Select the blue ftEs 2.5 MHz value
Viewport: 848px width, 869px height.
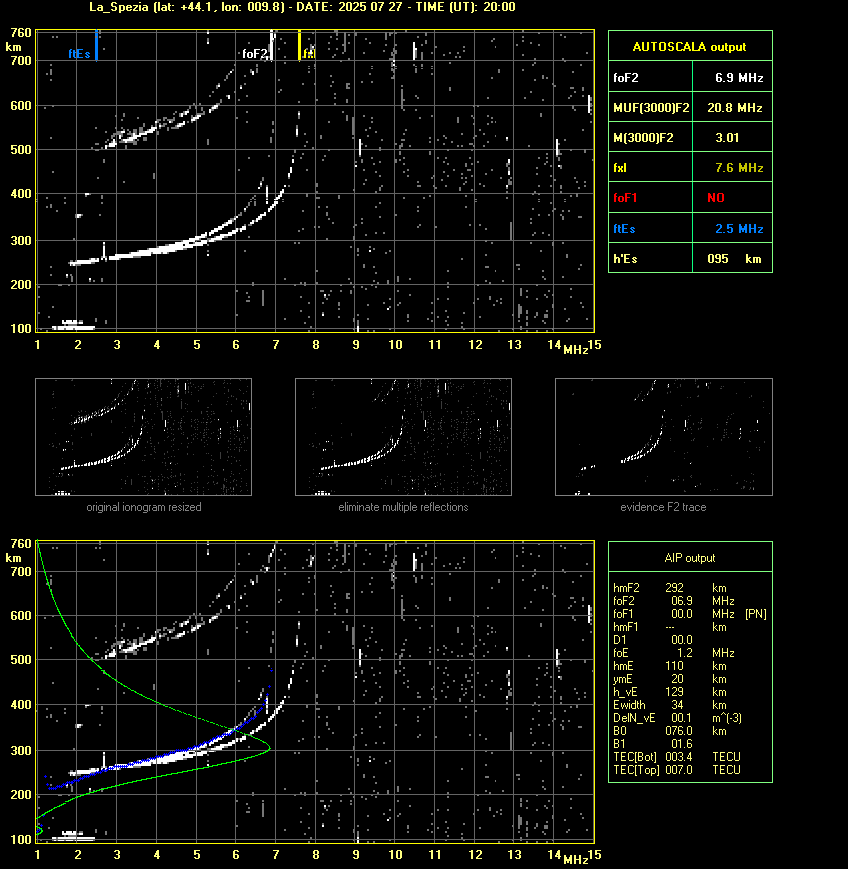pos(739,228)
